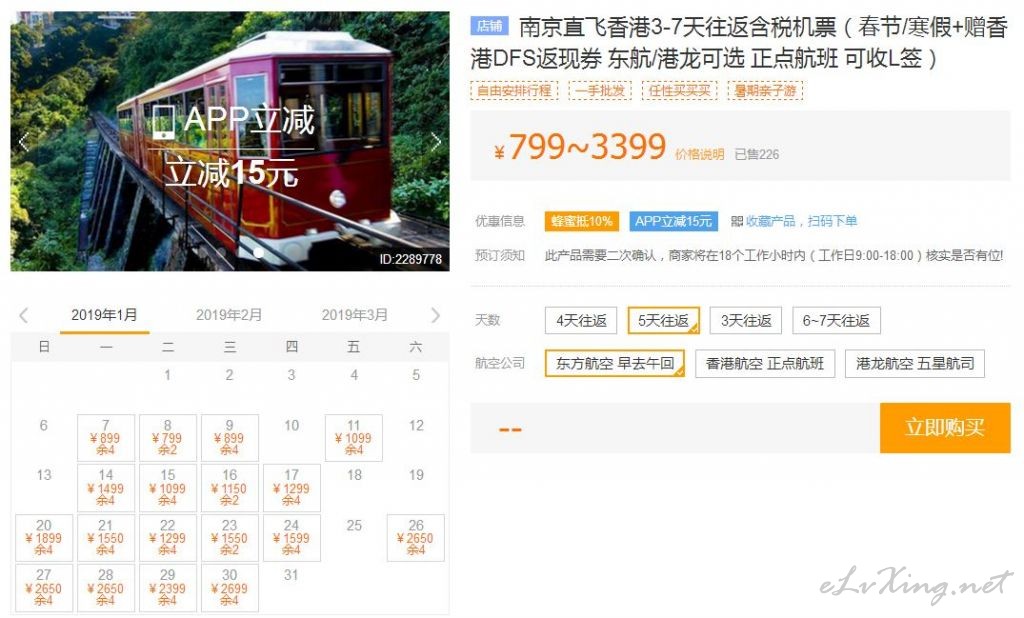This screenshot has width=1024, height=618.
Task: Pick 香港航空 正点航班 airline option
Action: [765, 363]
